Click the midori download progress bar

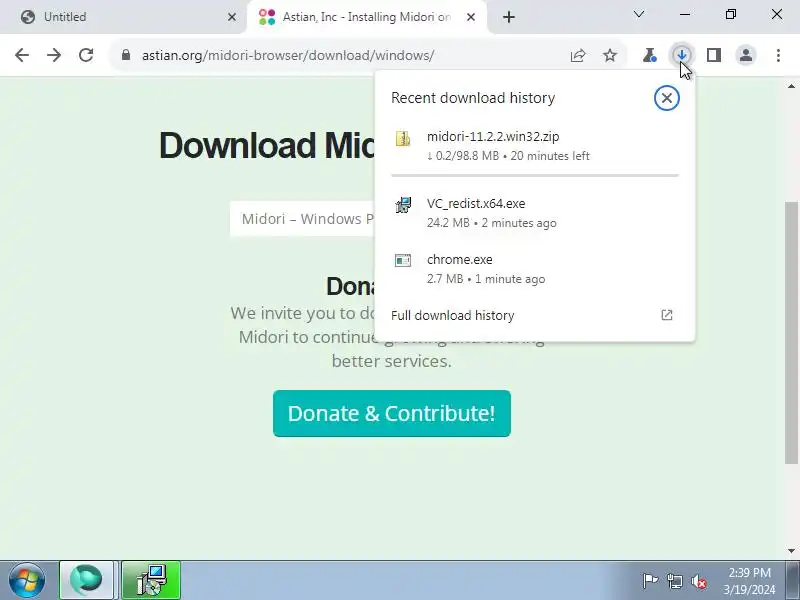pos(535,176)
